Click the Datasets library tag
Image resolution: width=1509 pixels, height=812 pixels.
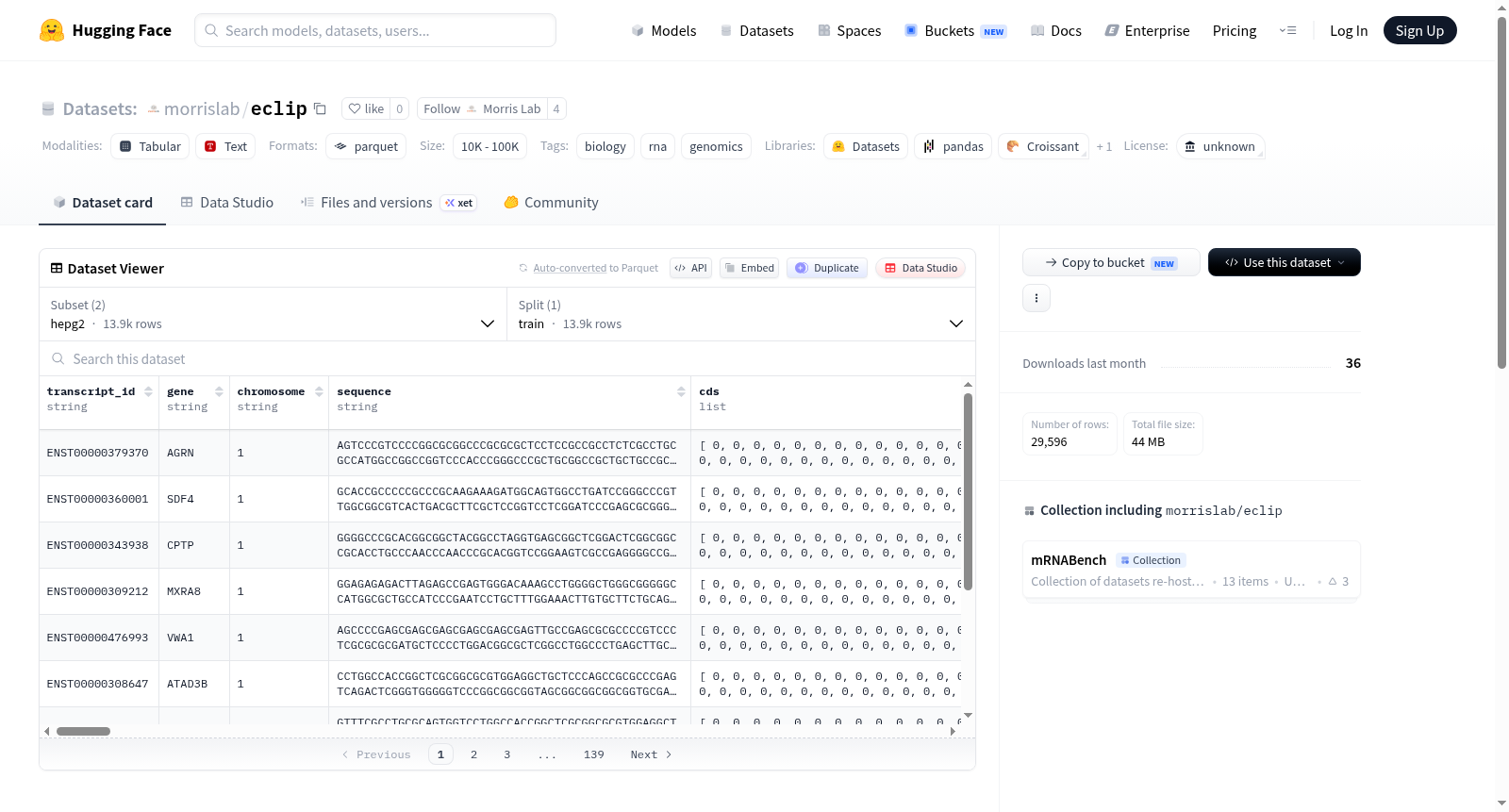pyautogui.click(x=866, y=146)
